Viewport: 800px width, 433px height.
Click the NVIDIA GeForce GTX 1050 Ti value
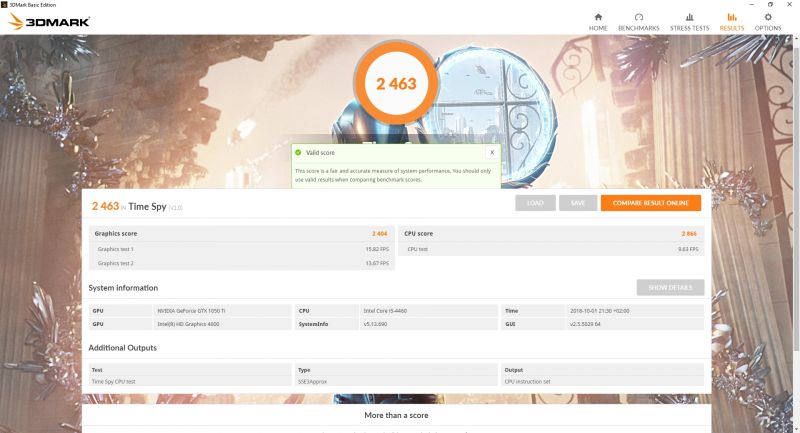[x=191, y=311]
